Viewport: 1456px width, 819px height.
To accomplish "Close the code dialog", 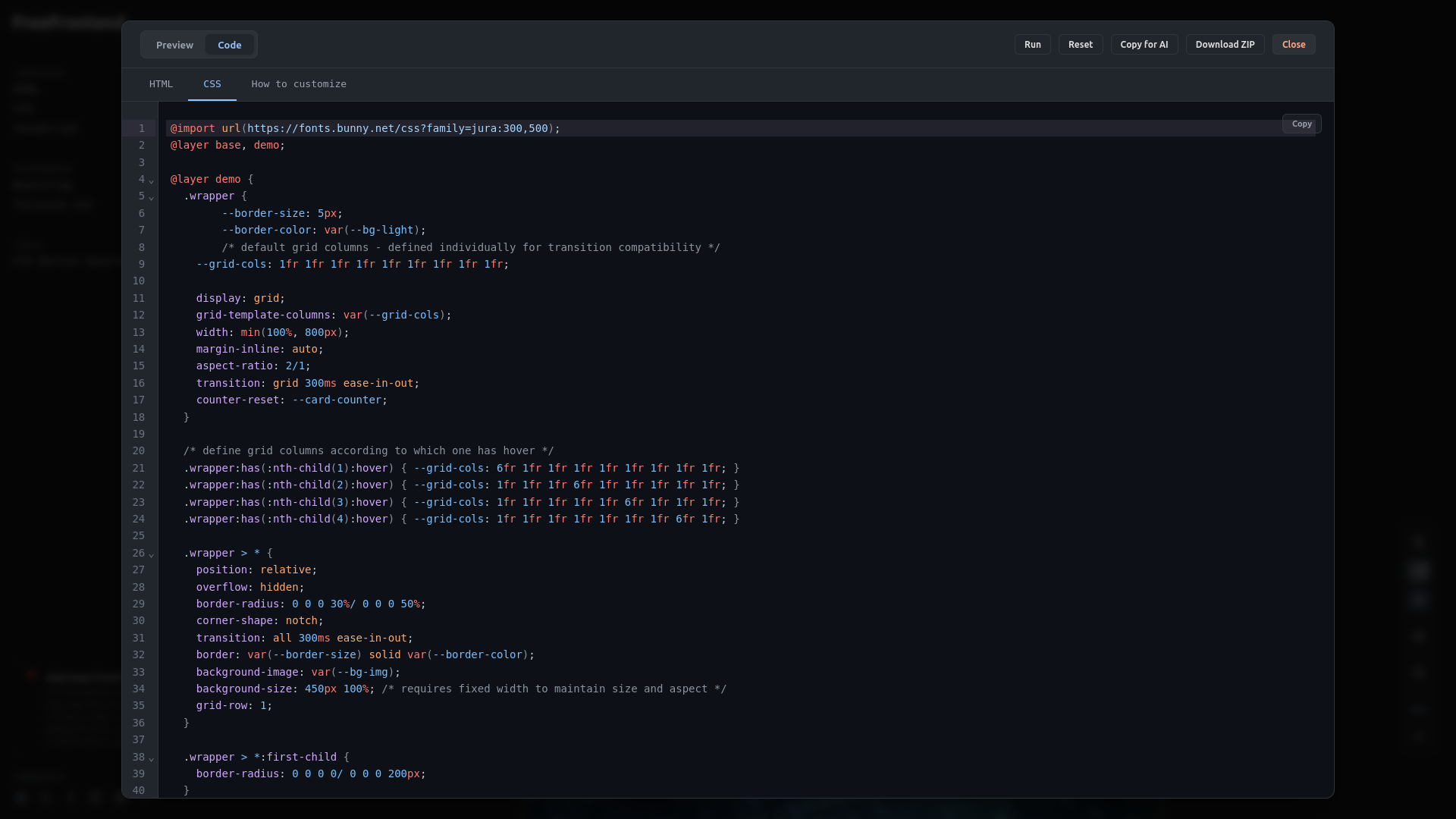I will pos(1294,45).
